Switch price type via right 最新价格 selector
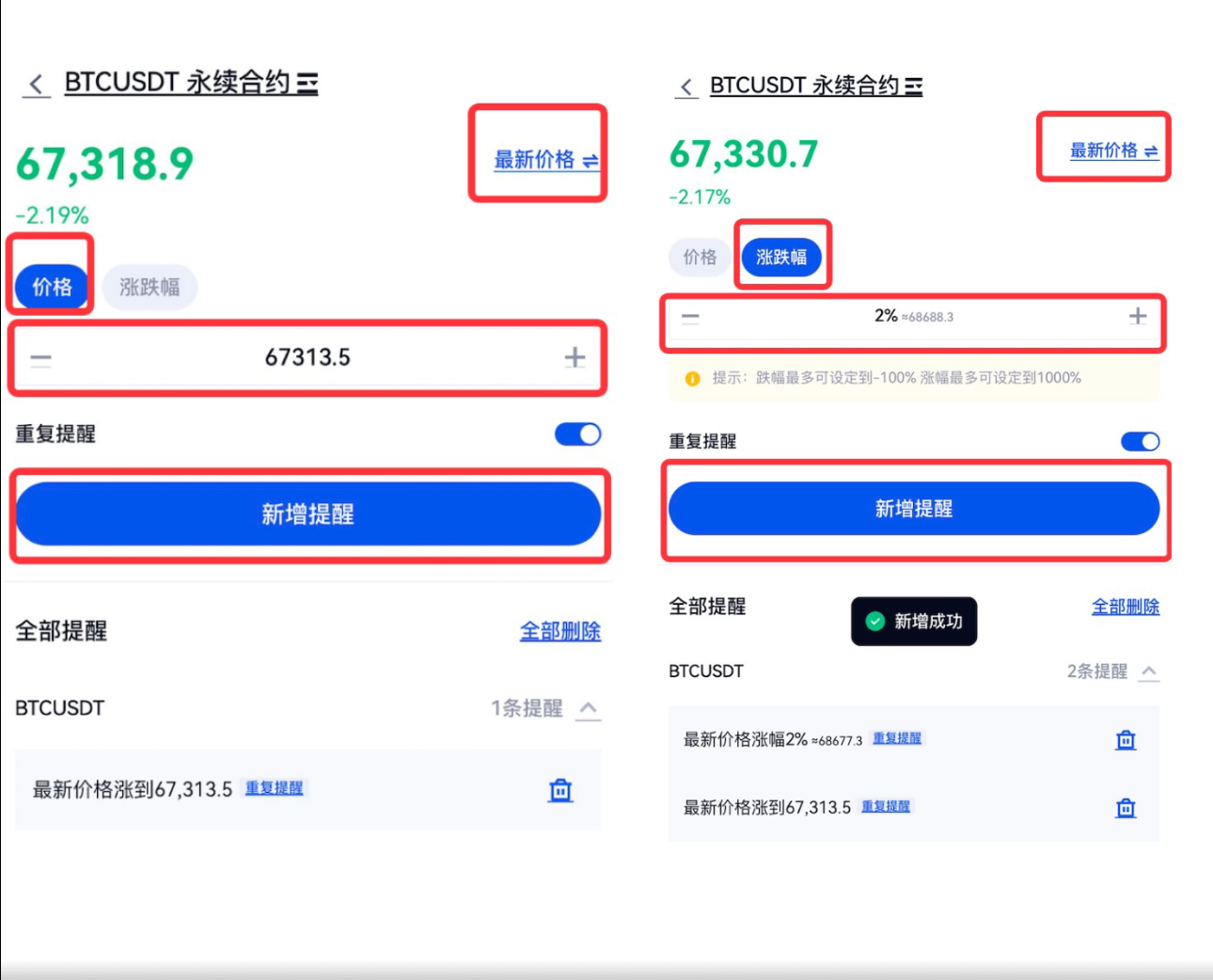The width and height of the screenshot is (1213, 980). click(x=1113, y=150)
